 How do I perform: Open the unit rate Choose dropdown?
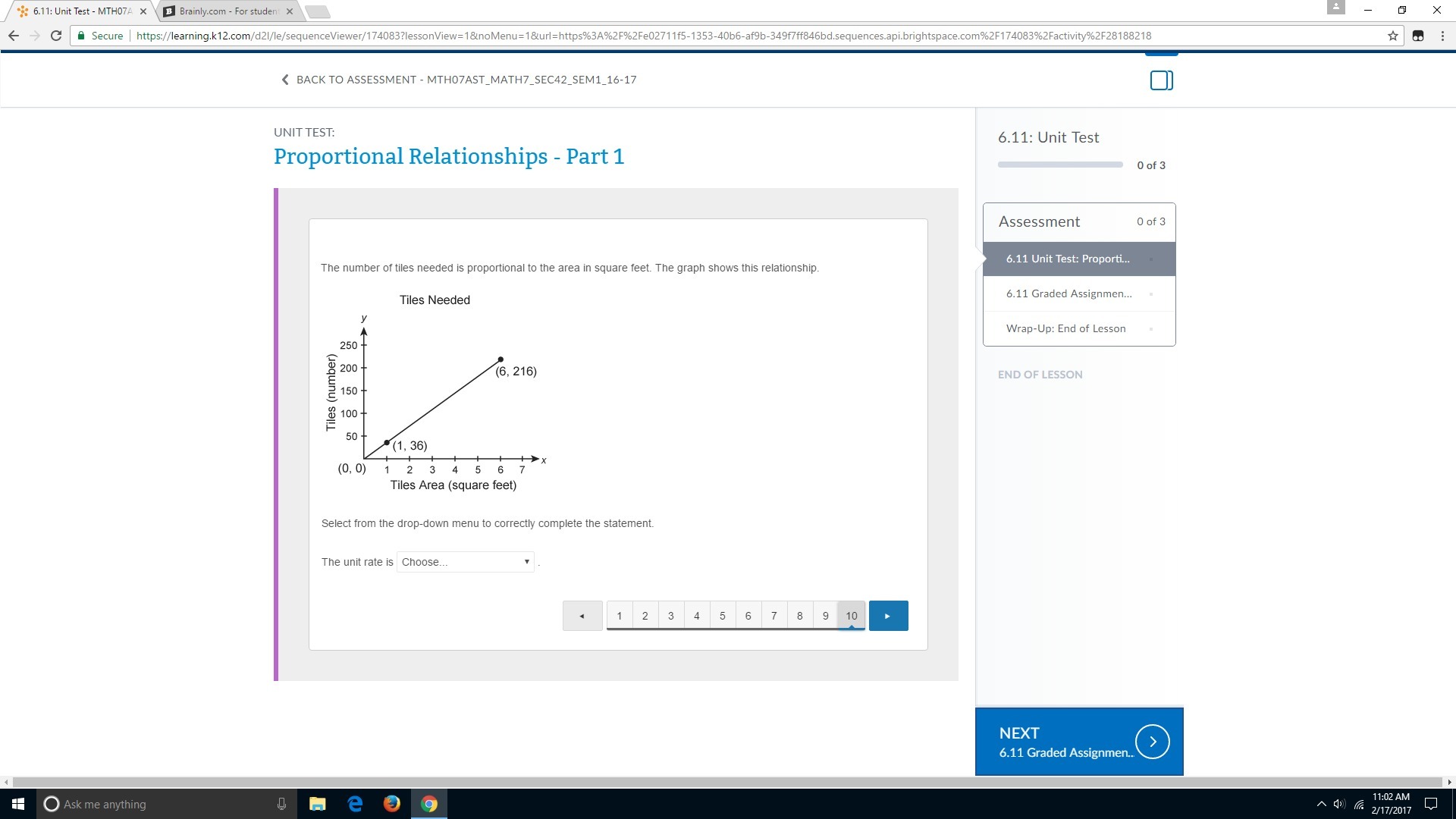coord(465,562)
